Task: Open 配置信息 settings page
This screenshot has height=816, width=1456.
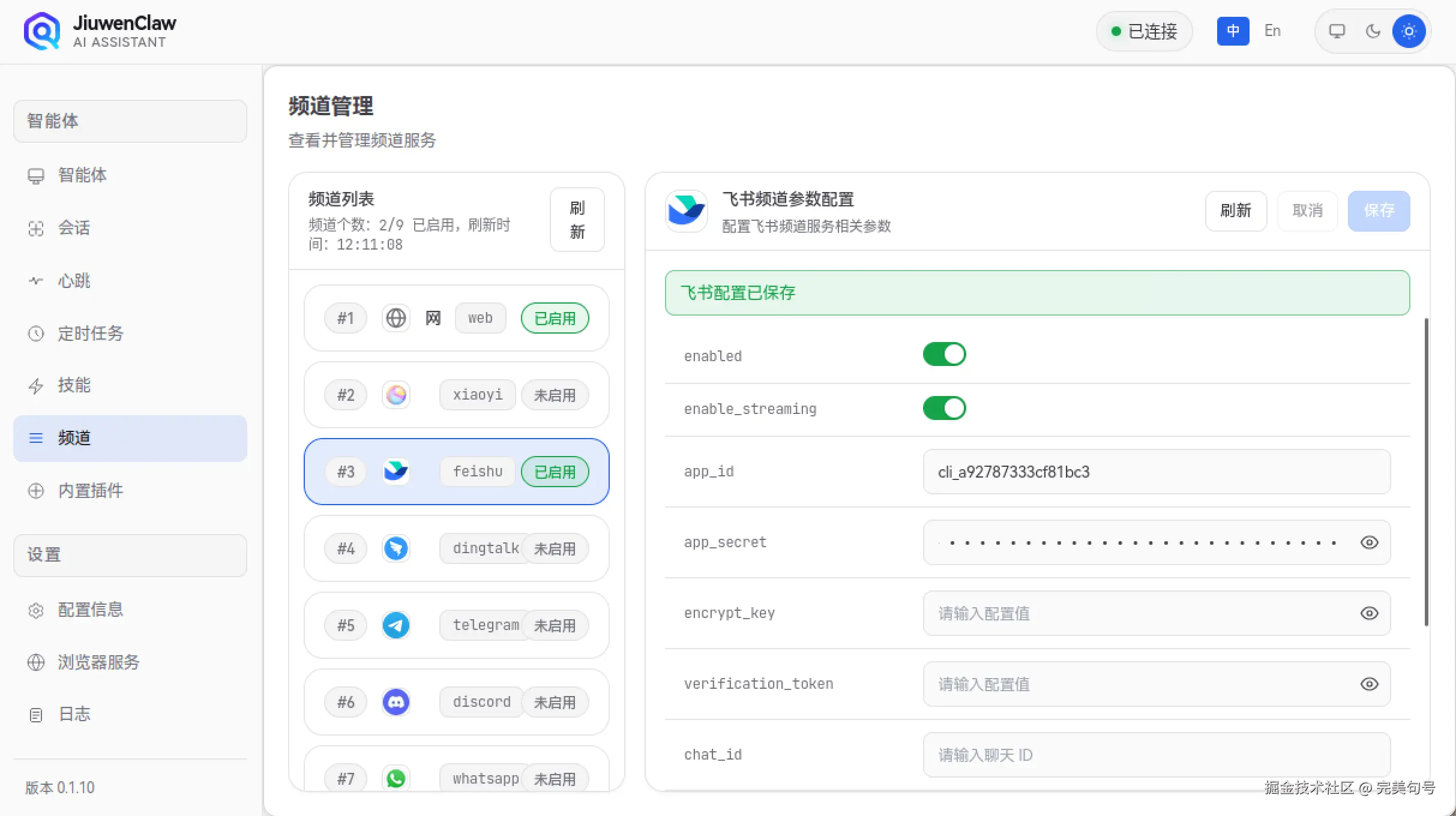Action: tap(130, 610)
